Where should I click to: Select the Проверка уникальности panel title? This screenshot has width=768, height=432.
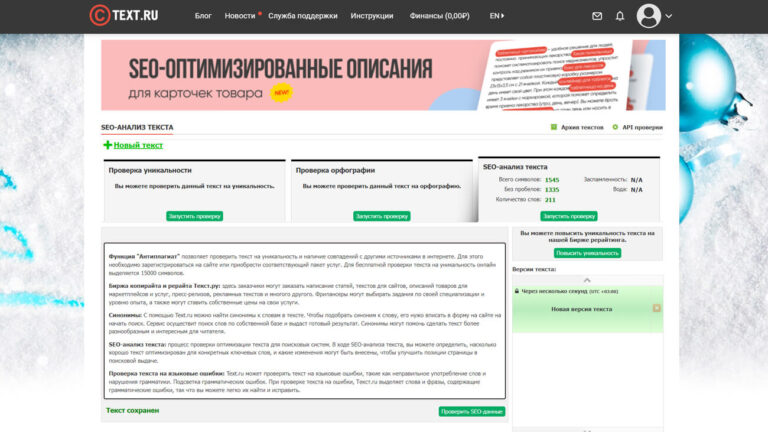150,170
